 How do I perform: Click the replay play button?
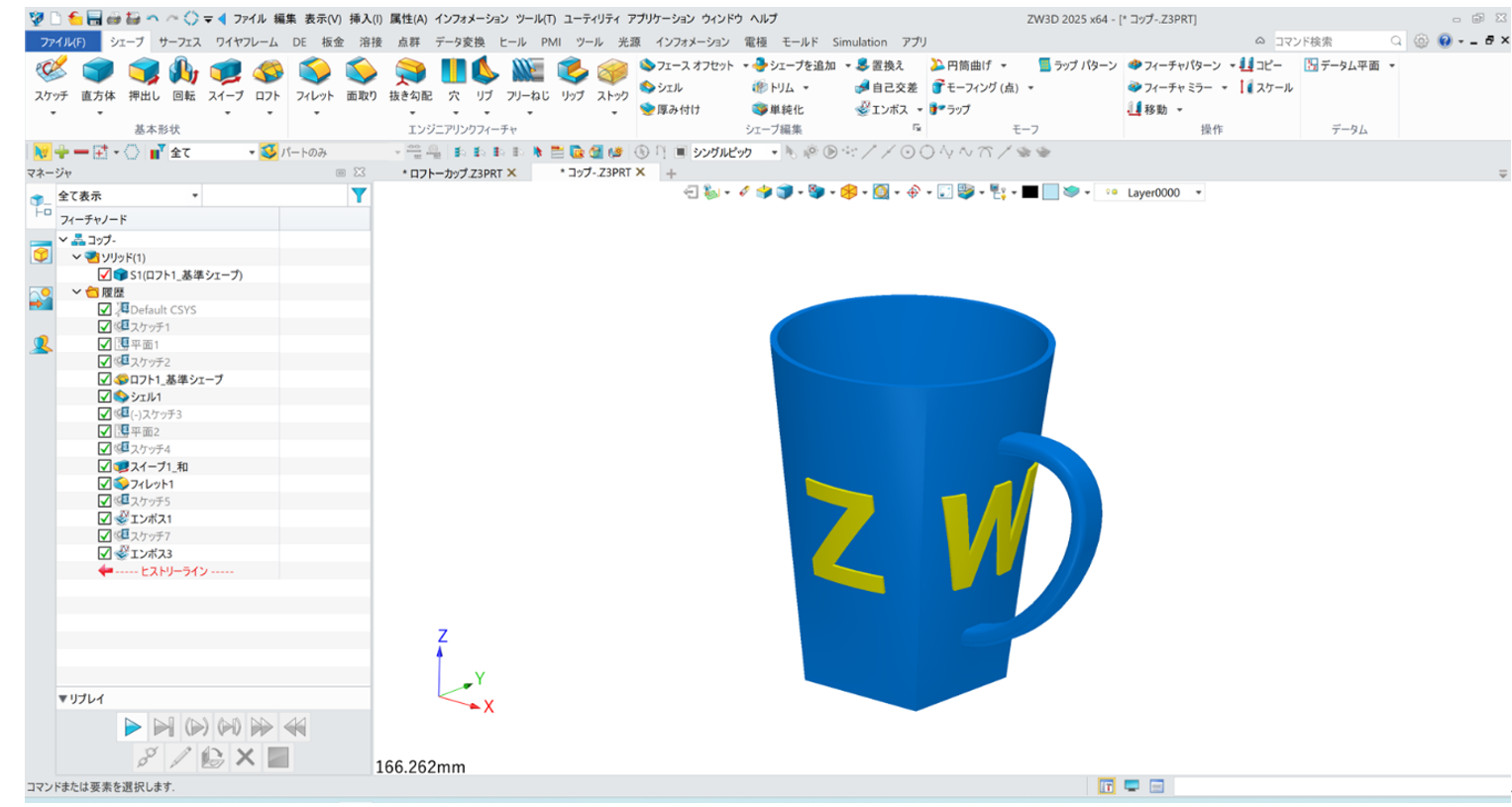tap(132, 727)
